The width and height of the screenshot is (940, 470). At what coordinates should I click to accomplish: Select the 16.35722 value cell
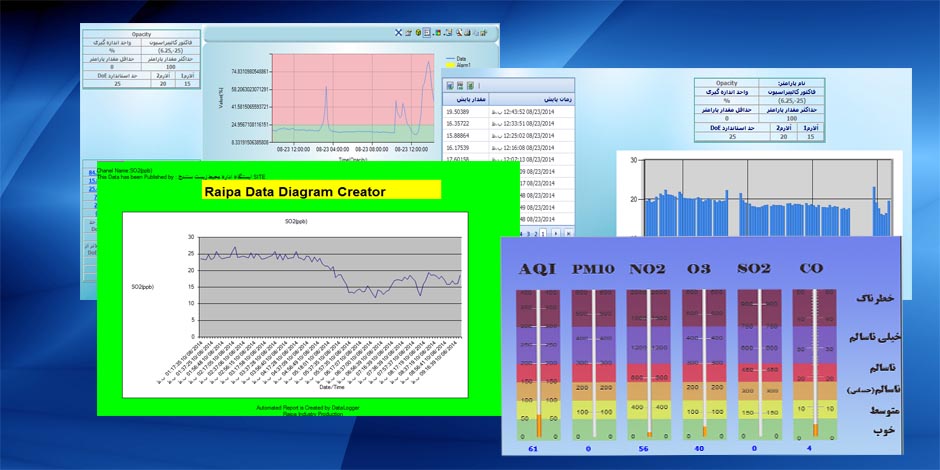tap(466, 123)
